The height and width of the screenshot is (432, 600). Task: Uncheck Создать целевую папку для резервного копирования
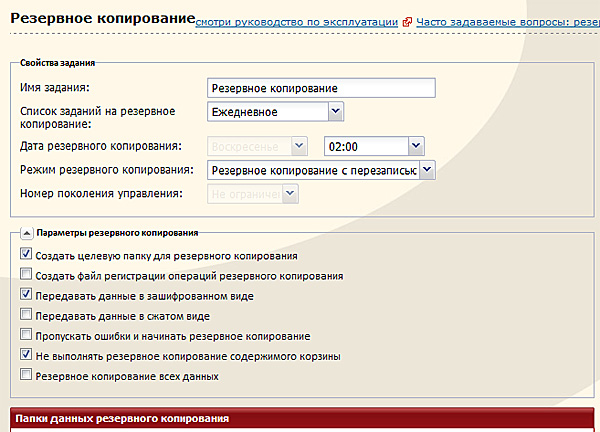tap(26, 256)
